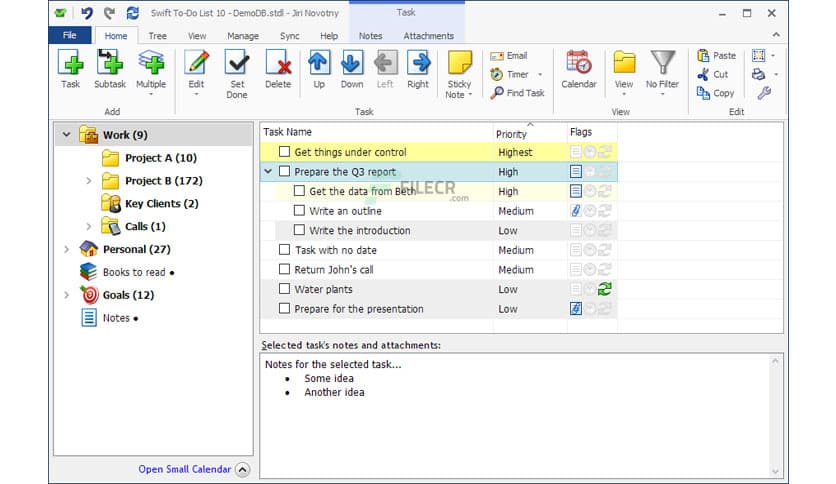Tick the 'Water plants' task checkbox
Image resolution: width=836 pixels, height=484 pixels.
tap(284, 289)
